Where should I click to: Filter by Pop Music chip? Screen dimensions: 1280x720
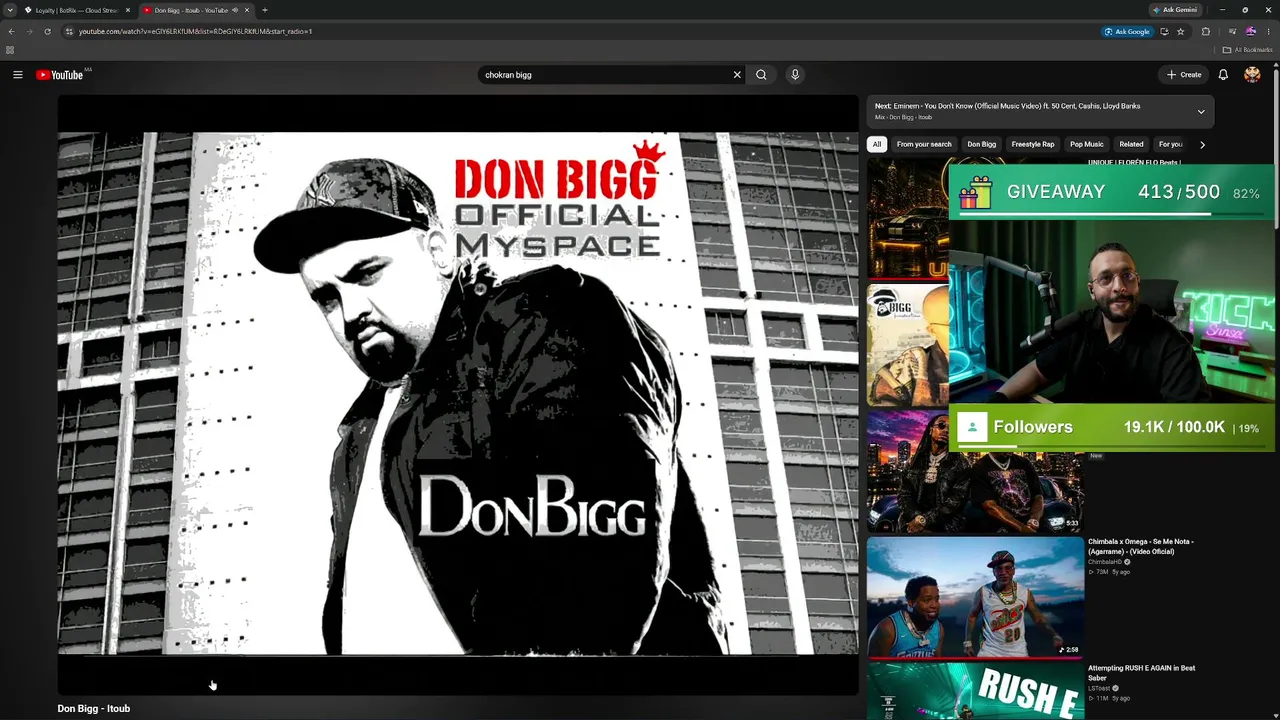pyautogui.click(x=1087, y=144)
